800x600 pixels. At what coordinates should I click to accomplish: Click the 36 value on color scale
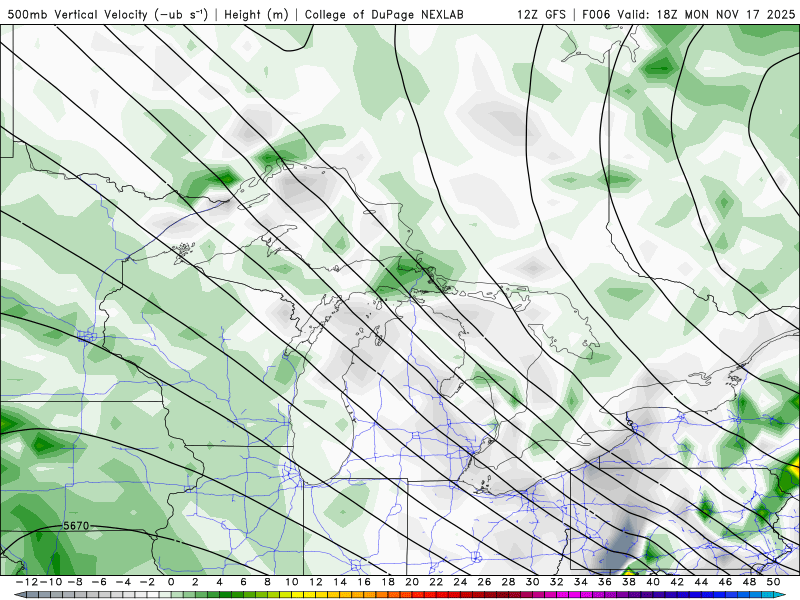605,582
